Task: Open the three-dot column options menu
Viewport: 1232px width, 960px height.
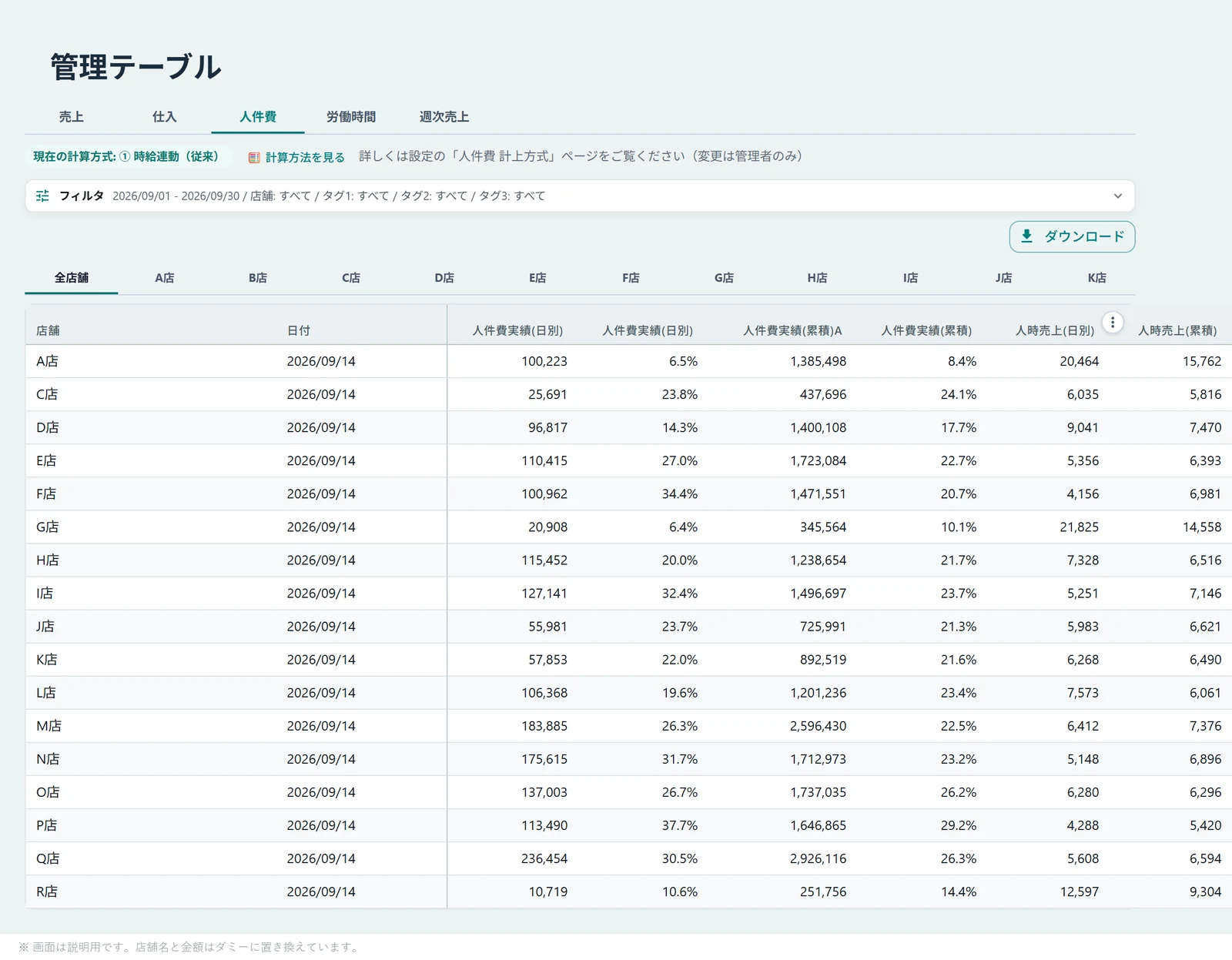Action: pyautogui.click(x=1112, y=323)
